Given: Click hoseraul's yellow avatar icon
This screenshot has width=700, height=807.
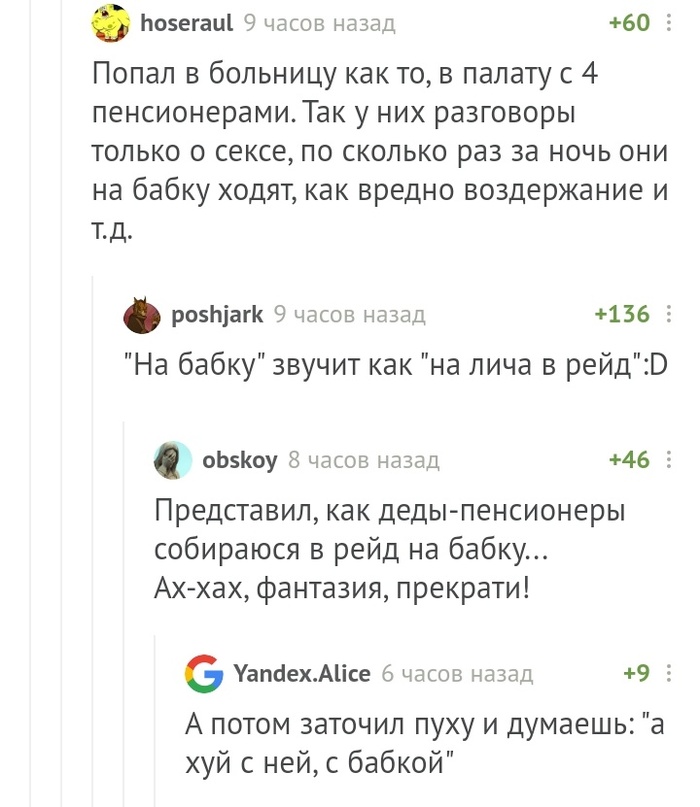Looking at the screenshot, I should (x=111, y=23).
